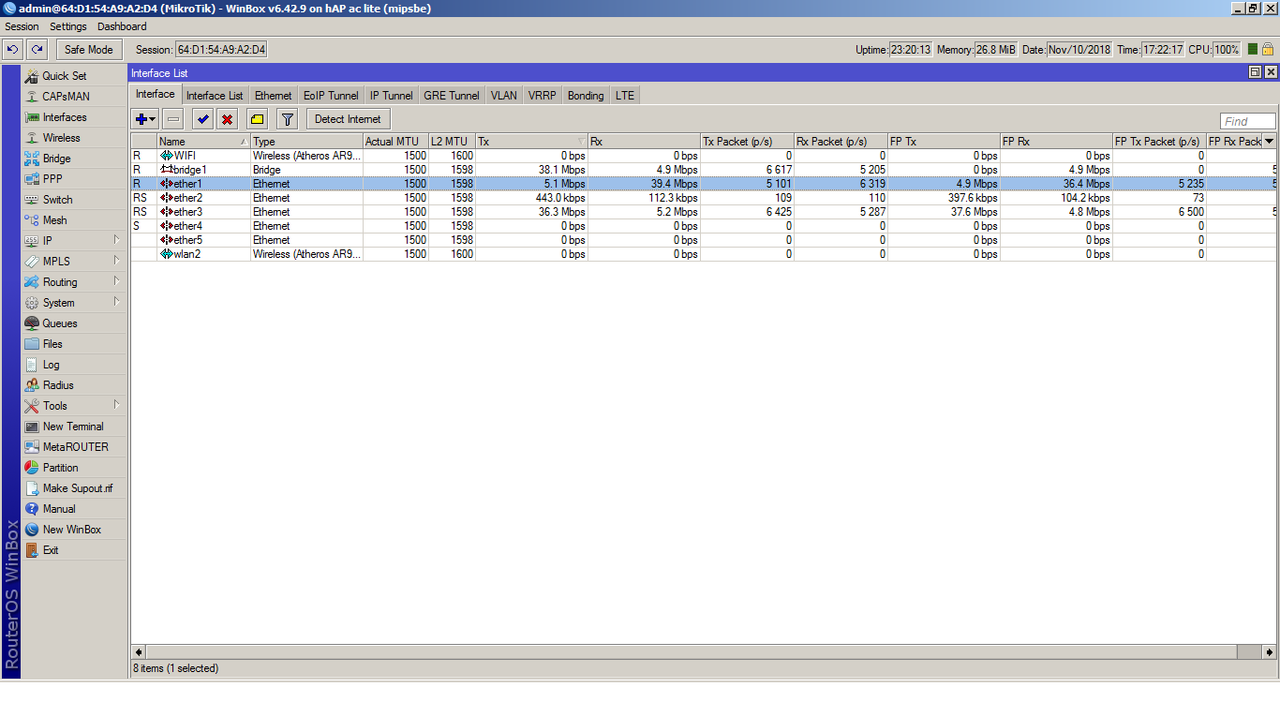1280x720 pixels.
Task: Sort by the Actual MTU column header
Action: pos(395,141)
